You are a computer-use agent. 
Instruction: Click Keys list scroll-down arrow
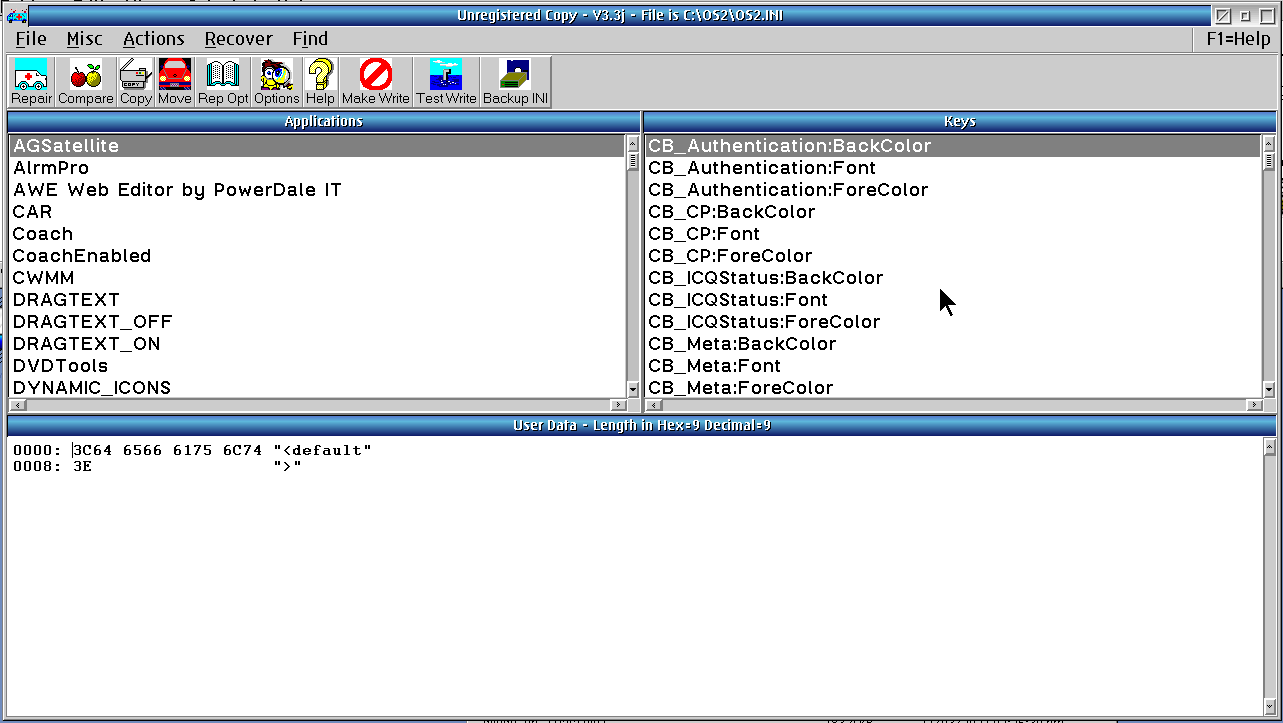pyautogui.click(x=1269, y=389)
